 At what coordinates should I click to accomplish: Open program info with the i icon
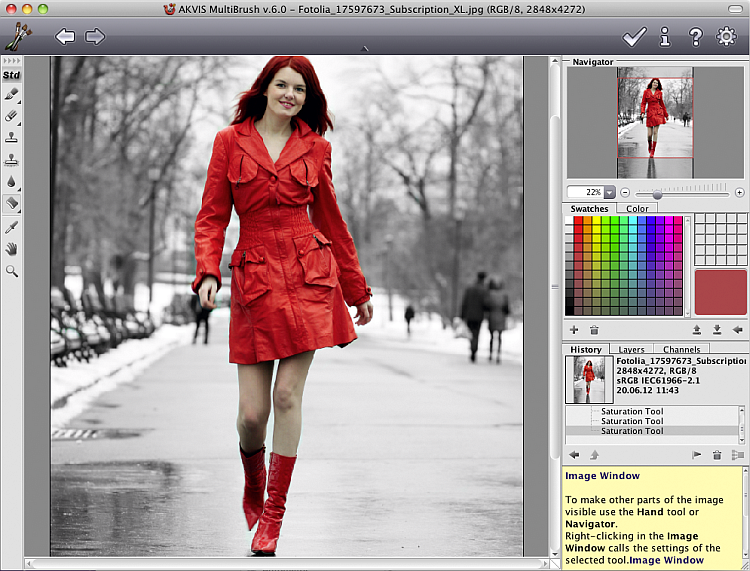click(x=665, y=37)
